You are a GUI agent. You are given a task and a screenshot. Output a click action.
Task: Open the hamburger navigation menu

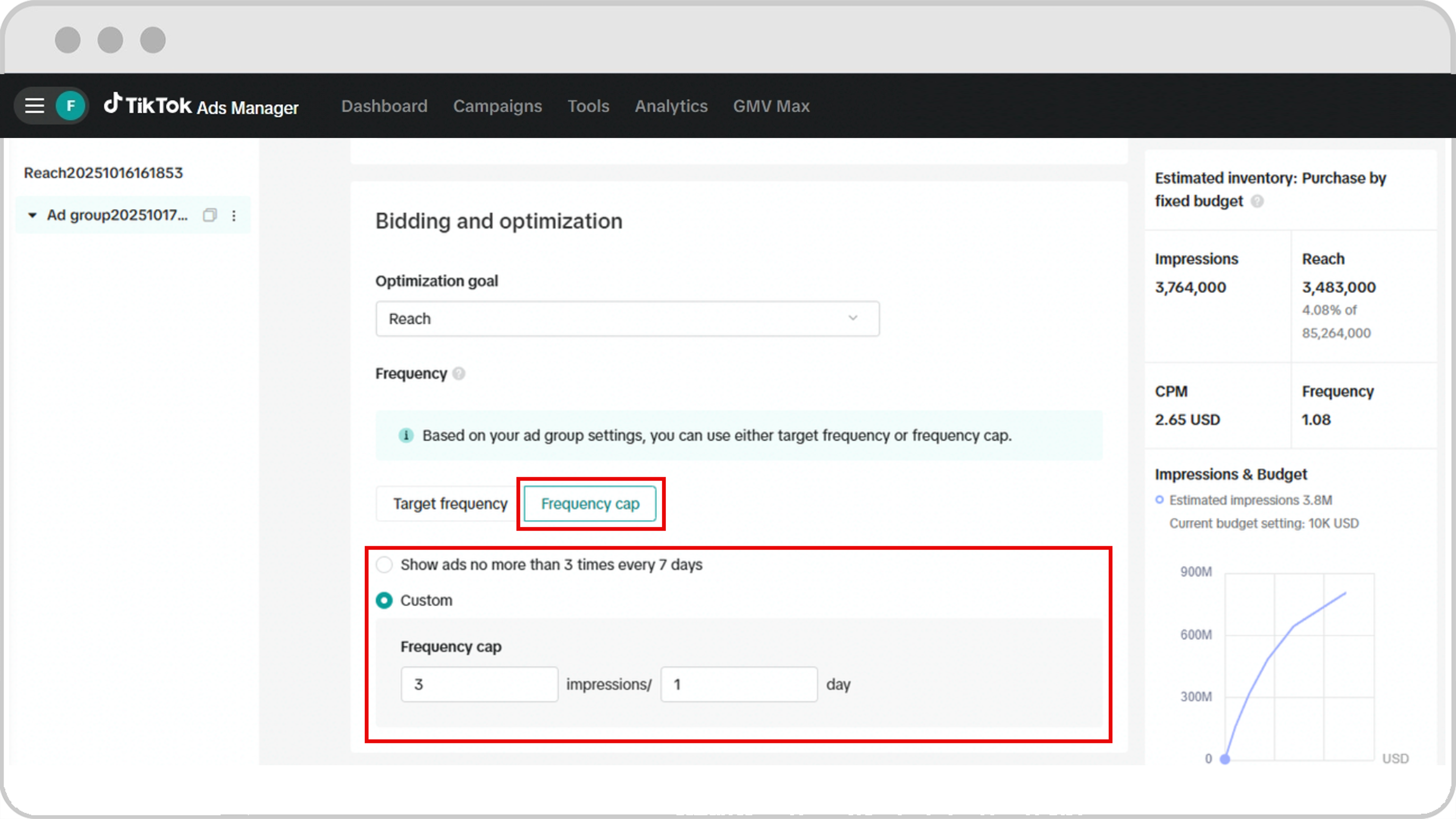[x=34, y=106]
